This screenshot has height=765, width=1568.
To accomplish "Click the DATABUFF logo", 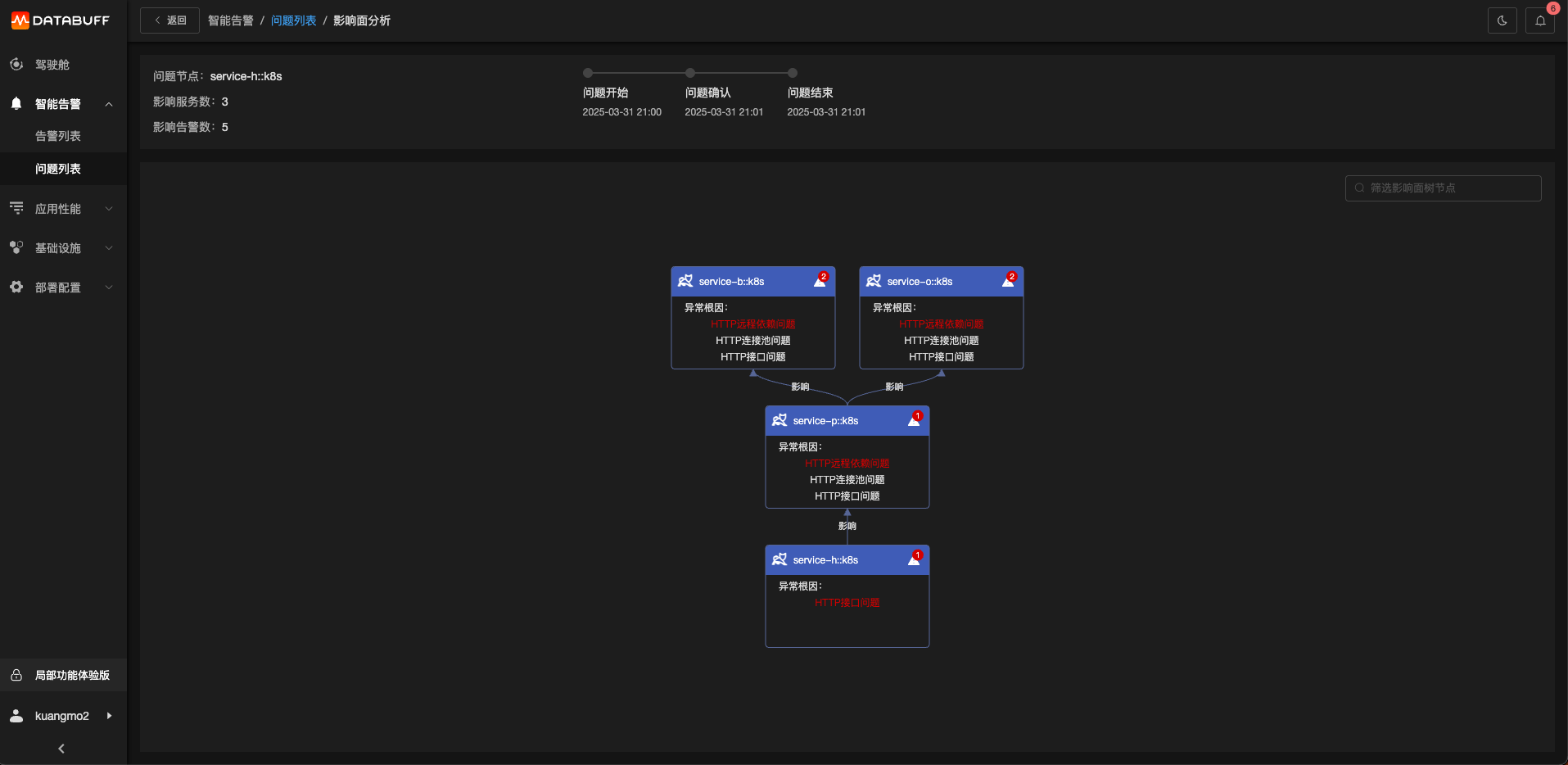I will [61, 20].
